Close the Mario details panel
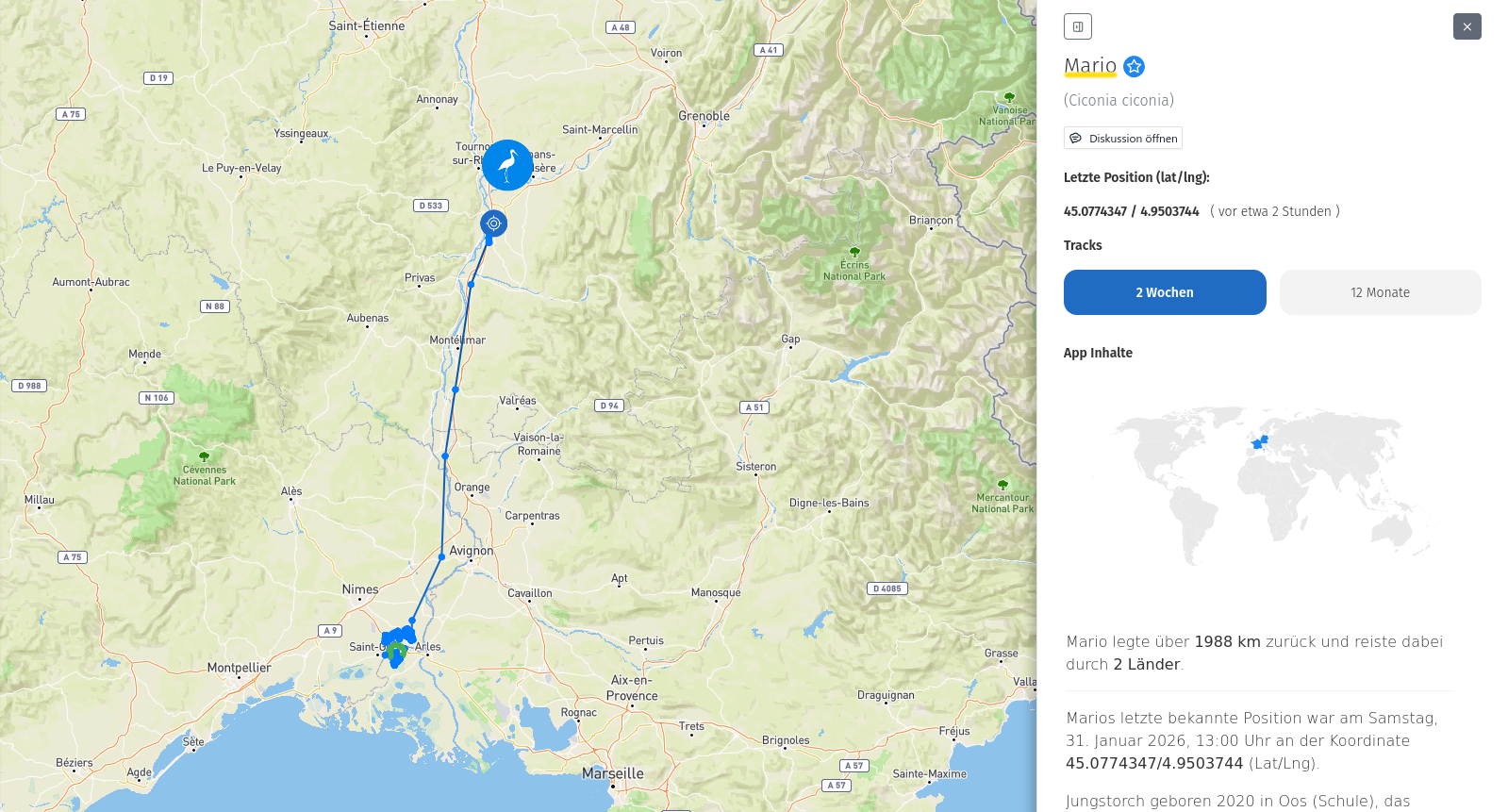 coord(1467,26)
